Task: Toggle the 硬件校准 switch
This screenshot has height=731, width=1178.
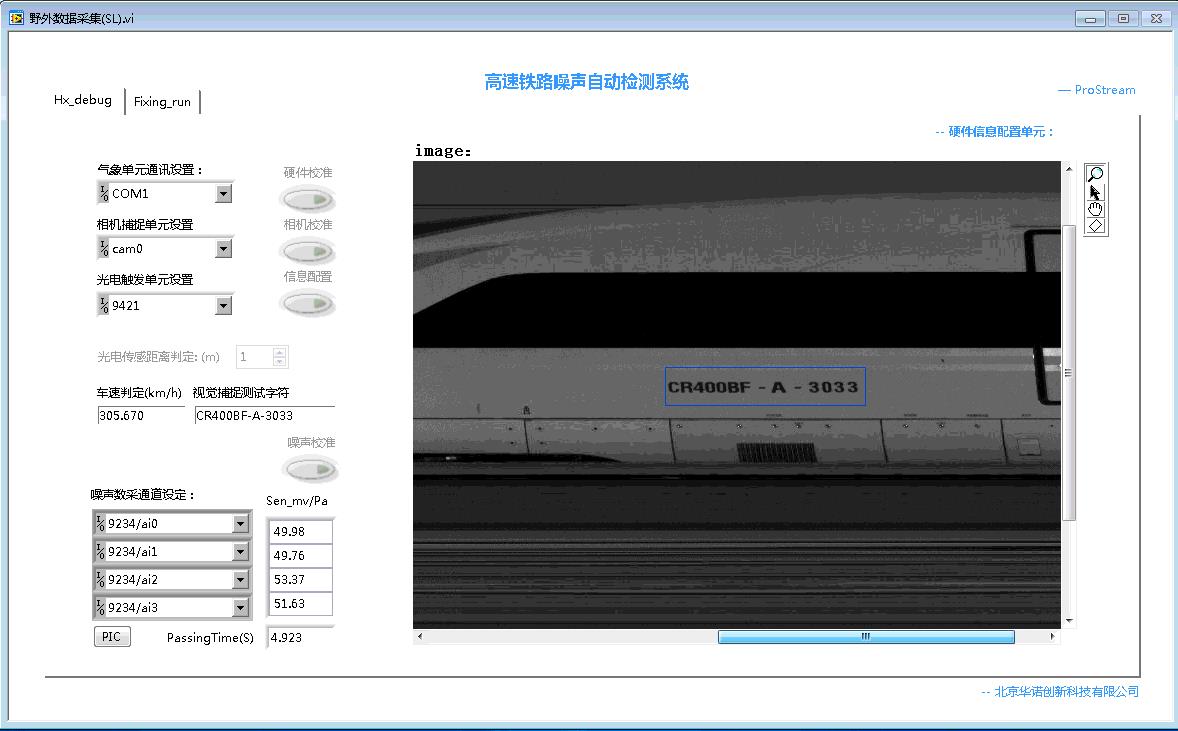Action: pos(307,199)
